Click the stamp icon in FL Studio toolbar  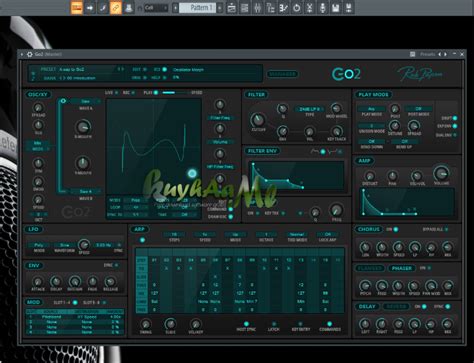[128, 7]
